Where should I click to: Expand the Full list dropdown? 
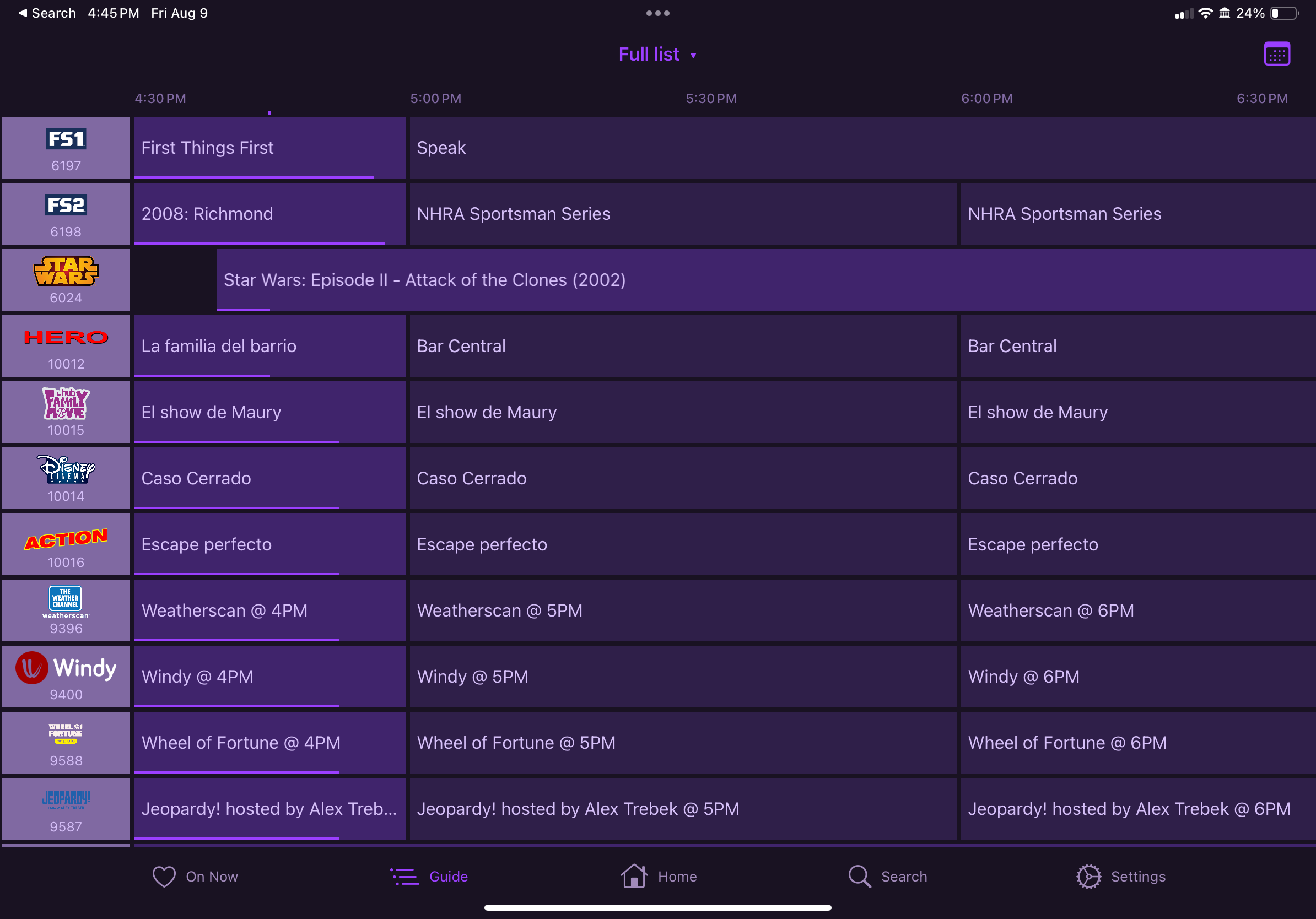coord(657,55)
